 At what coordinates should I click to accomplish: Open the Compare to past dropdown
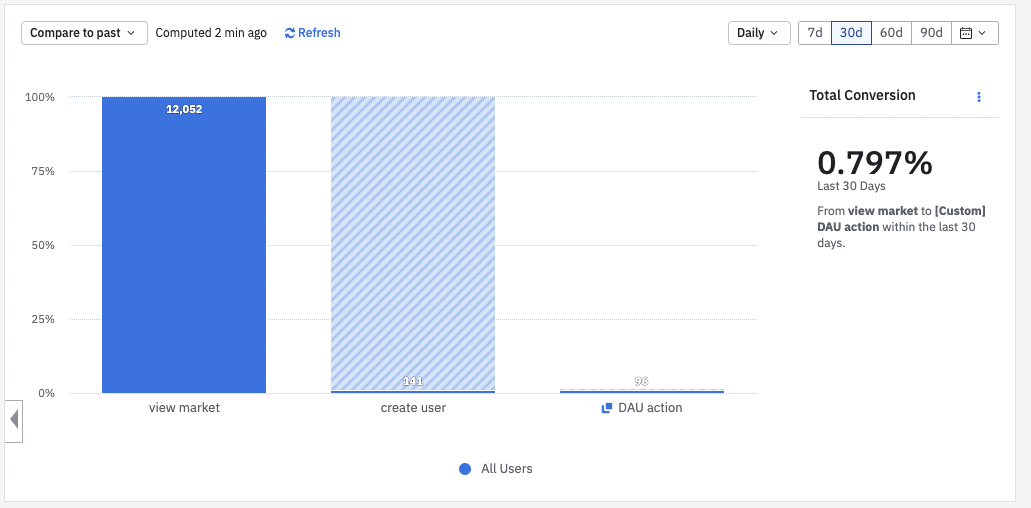[x=84, y=33]
